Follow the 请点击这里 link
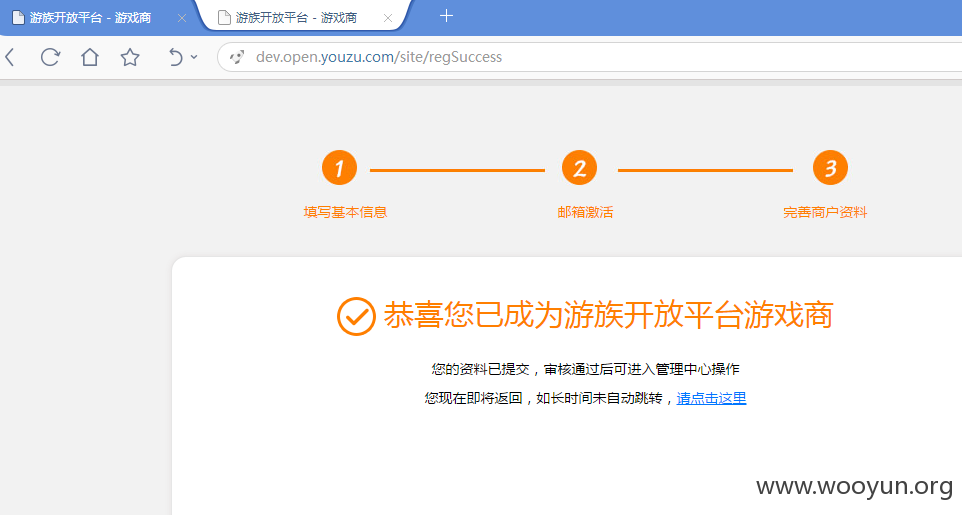 (711, 398)
